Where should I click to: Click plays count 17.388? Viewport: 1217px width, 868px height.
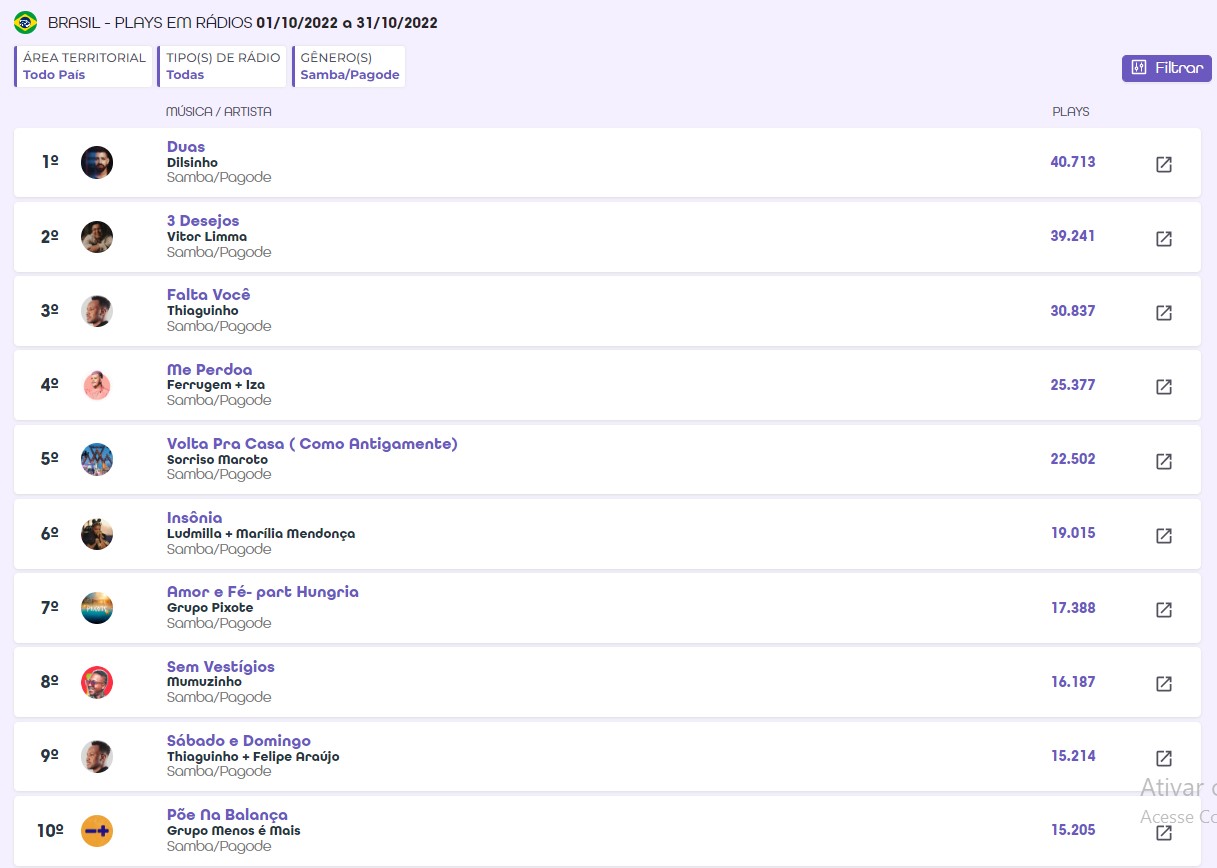[x=1073, y=608]
